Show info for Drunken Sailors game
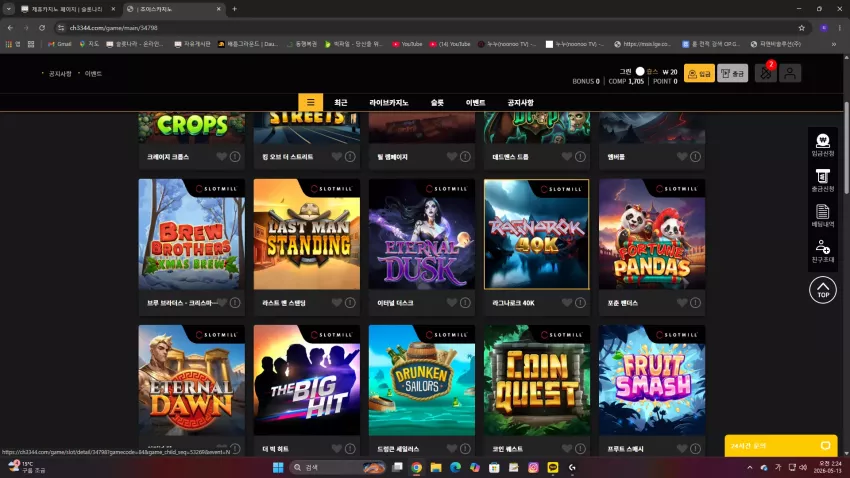Image resolution: width=850 pixels, height=478 pixels. click(x=465, y=449)
